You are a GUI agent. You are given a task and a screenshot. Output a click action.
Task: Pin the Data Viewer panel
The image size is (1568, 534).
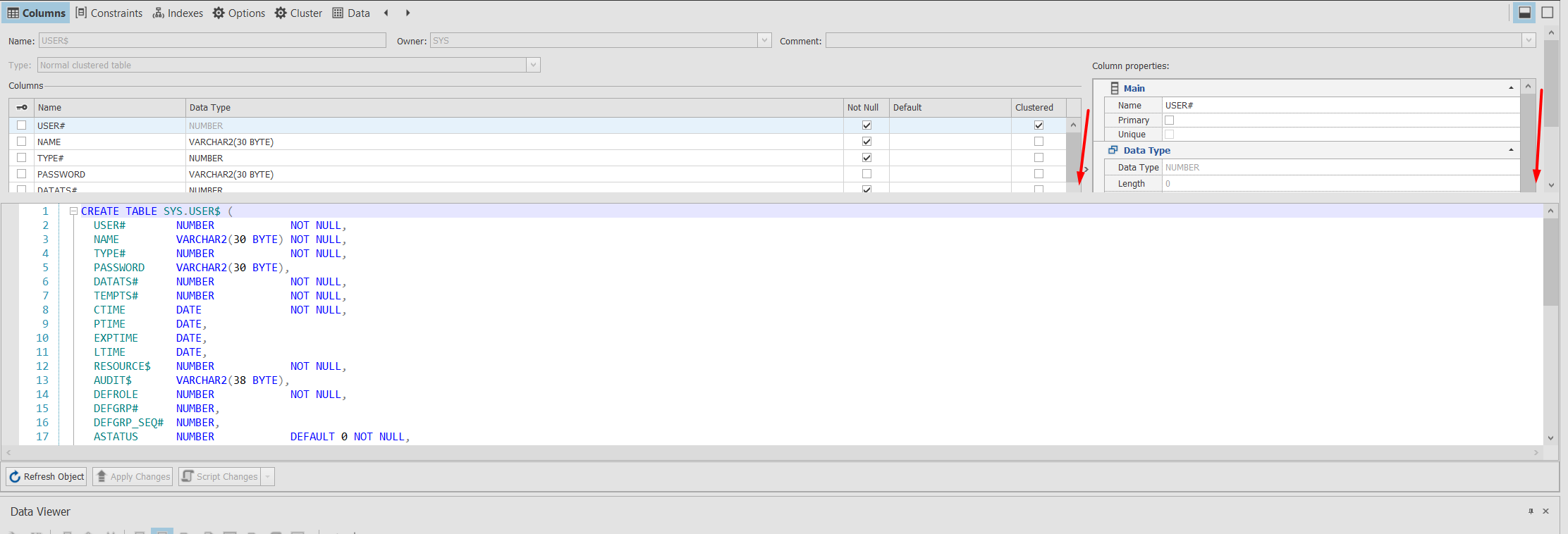point(1531,511)
